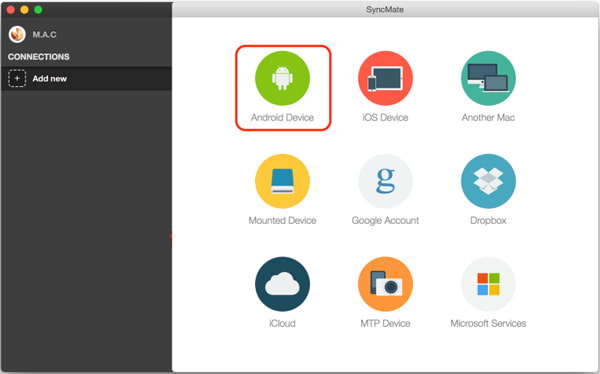Click the CONNECTIONS section header
The width and height of the screenshot is (600, 374).
(39, 57)
